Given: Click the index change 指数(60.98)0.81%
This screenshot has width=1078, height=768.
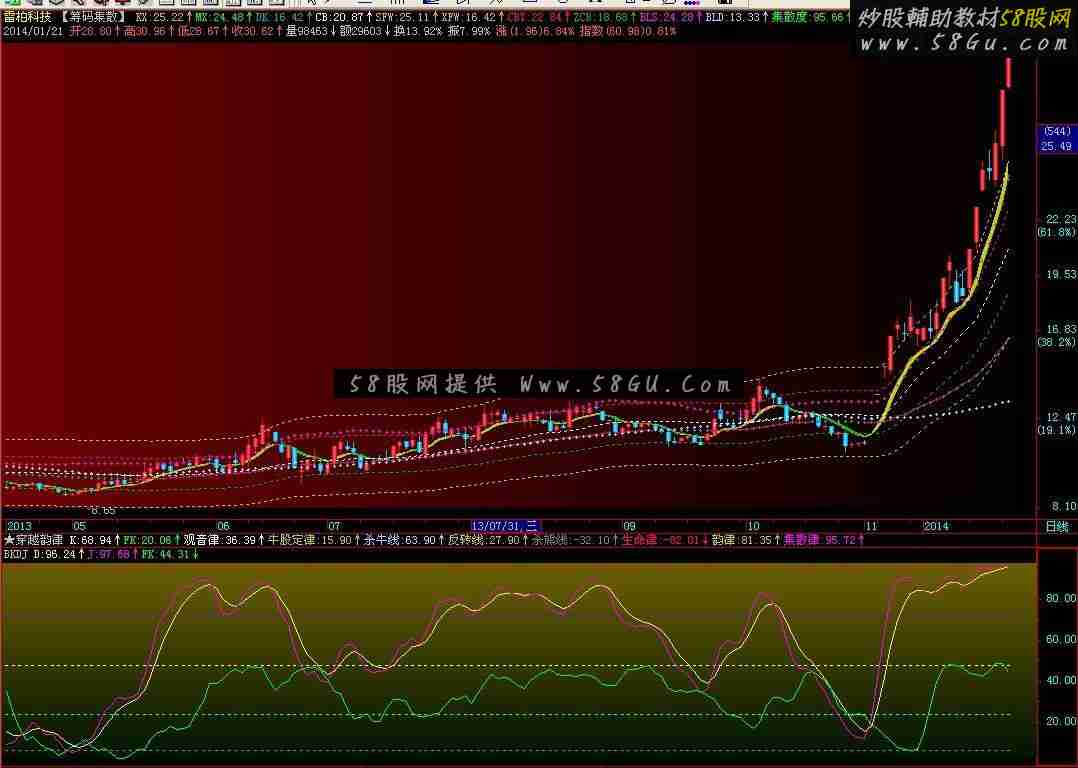Looking at the screenshot, I should point(628,31).
